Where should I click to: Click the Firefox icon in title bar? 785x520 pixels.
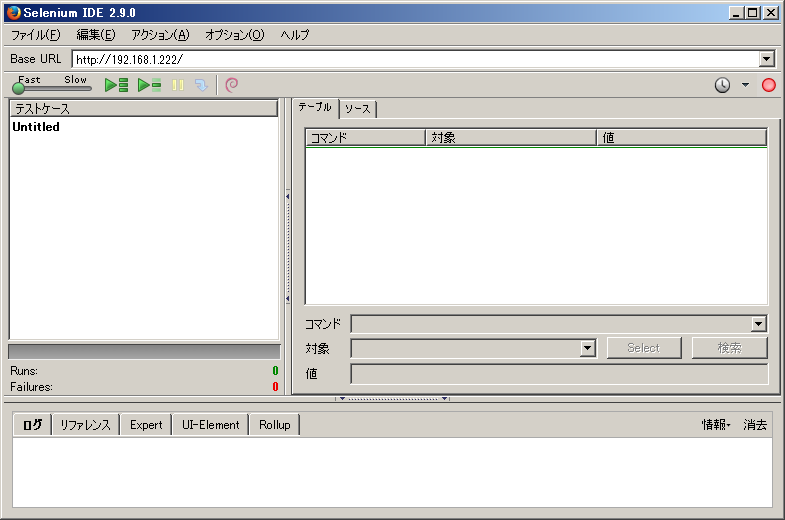[x=14, y=13]
